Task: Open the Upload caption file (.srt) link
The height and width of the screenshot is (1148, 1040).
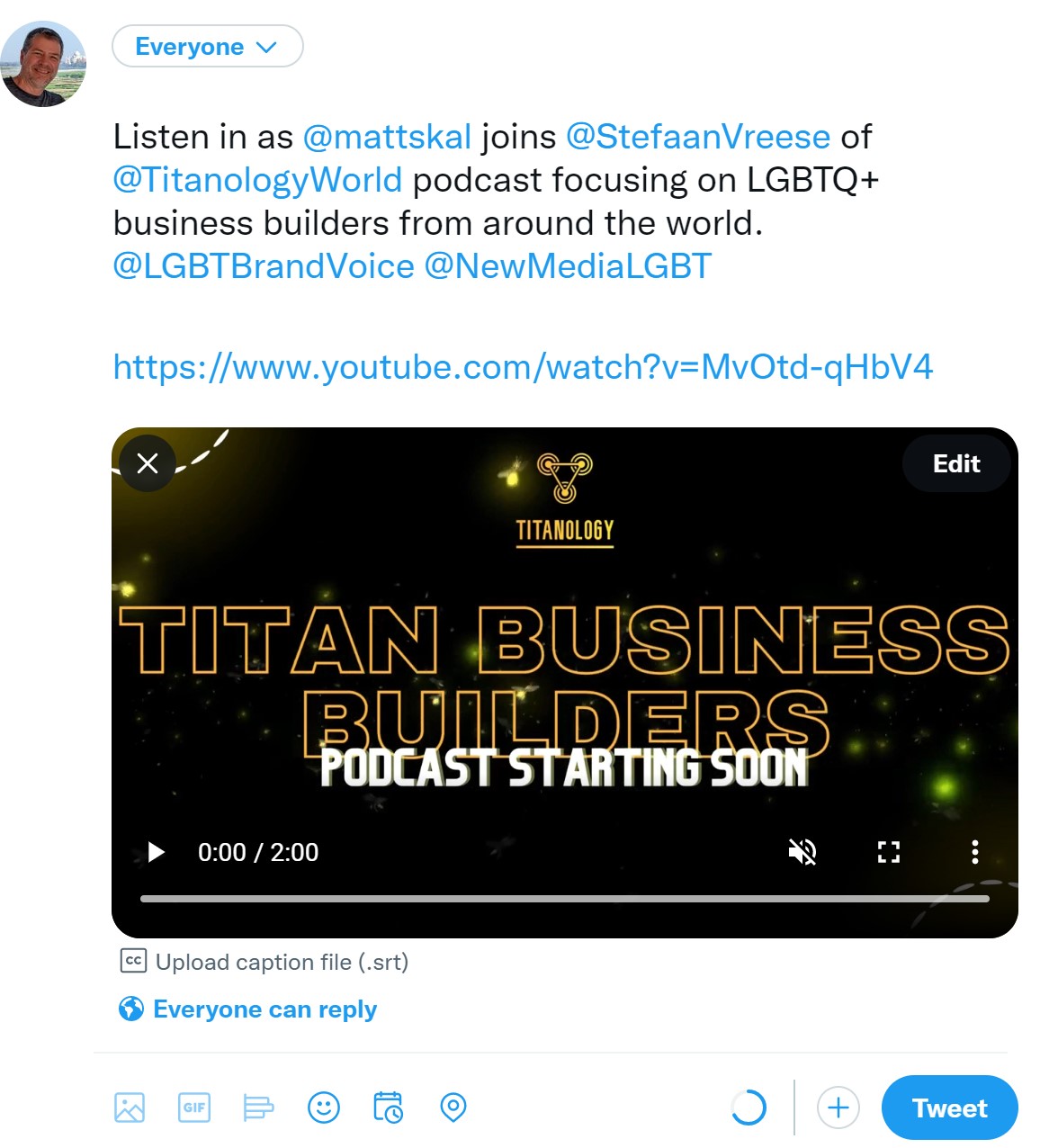Action: 264,962
